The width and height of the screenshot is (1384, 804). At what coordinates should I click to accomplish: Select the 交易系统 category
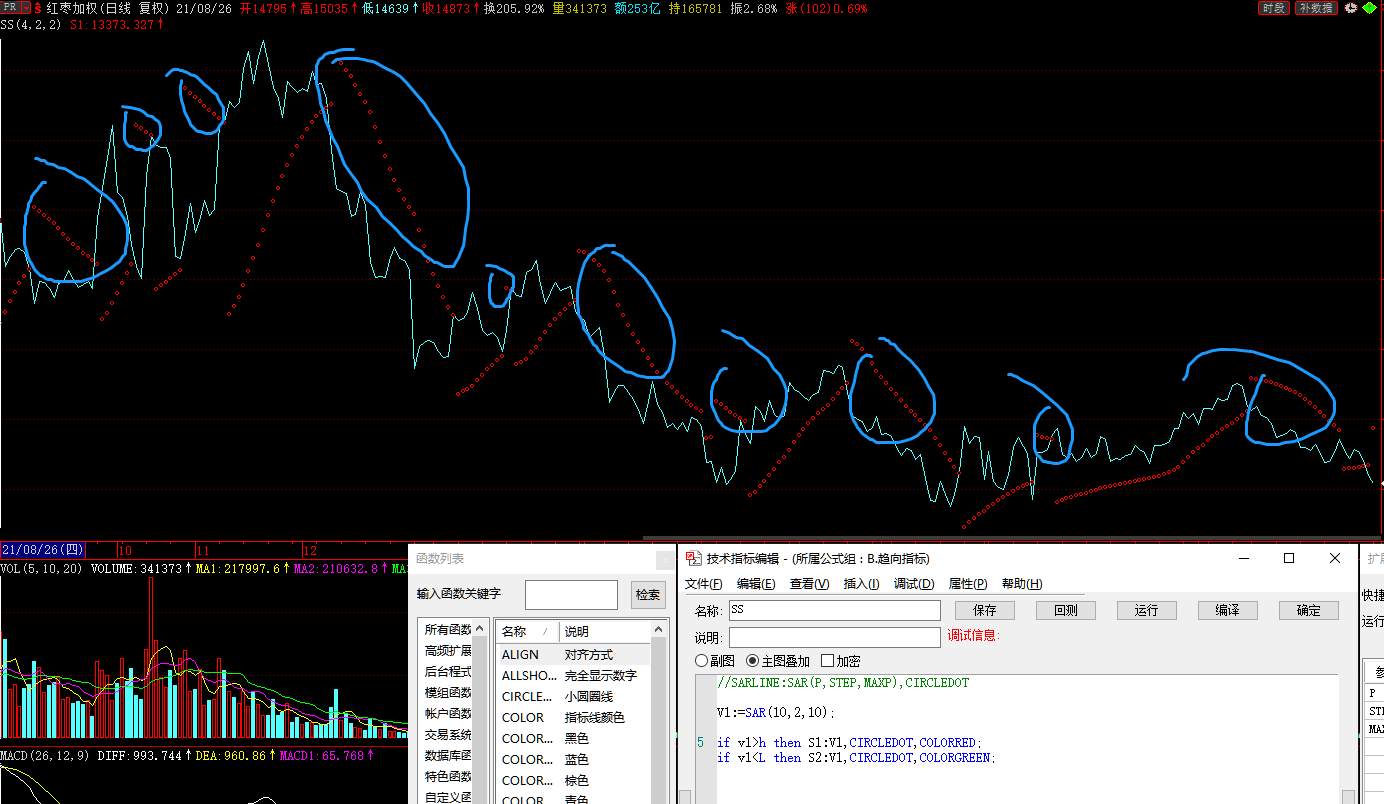click(x=448, y=735)
